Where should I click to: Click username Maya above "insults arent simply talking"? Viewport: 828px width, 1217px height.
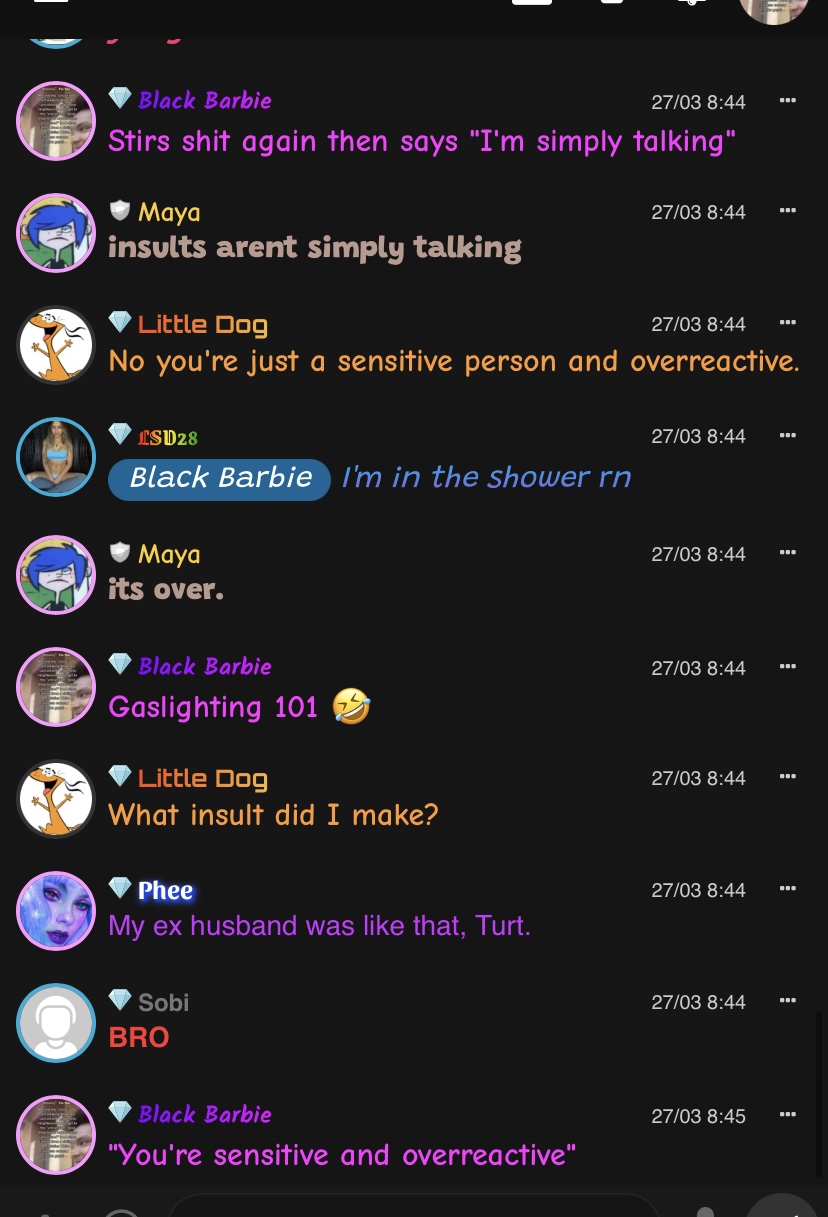[169, 212]
